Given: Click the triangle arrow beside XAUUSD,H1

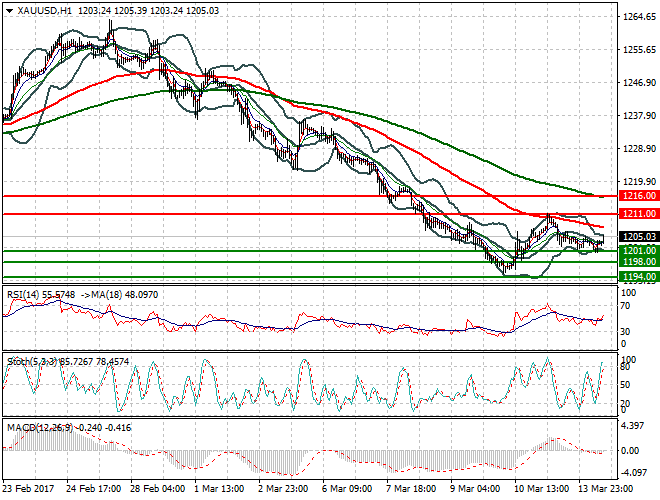Looking at the screenshot, I should (x=9, y=8).
